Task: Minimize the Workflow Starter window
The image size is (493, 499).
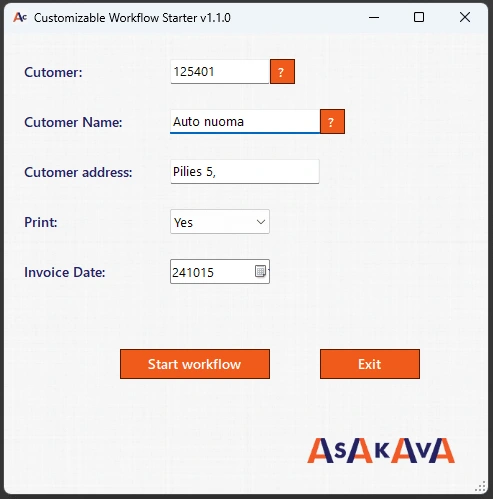Action: tap(374, 17)
